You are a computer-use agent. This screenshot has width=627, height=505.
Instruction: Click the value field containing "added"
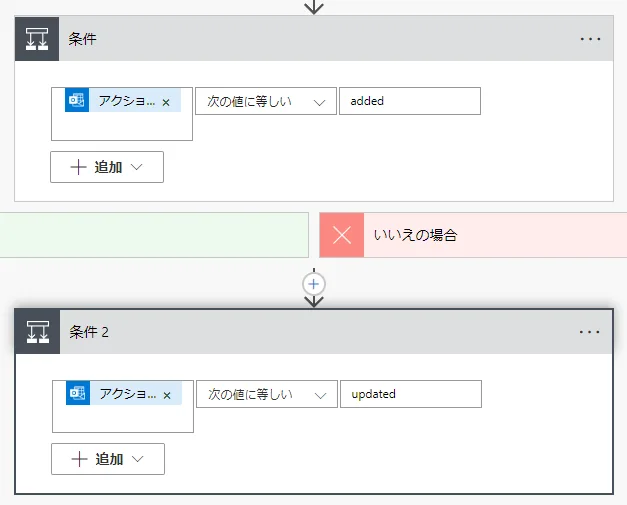point(409,101)
